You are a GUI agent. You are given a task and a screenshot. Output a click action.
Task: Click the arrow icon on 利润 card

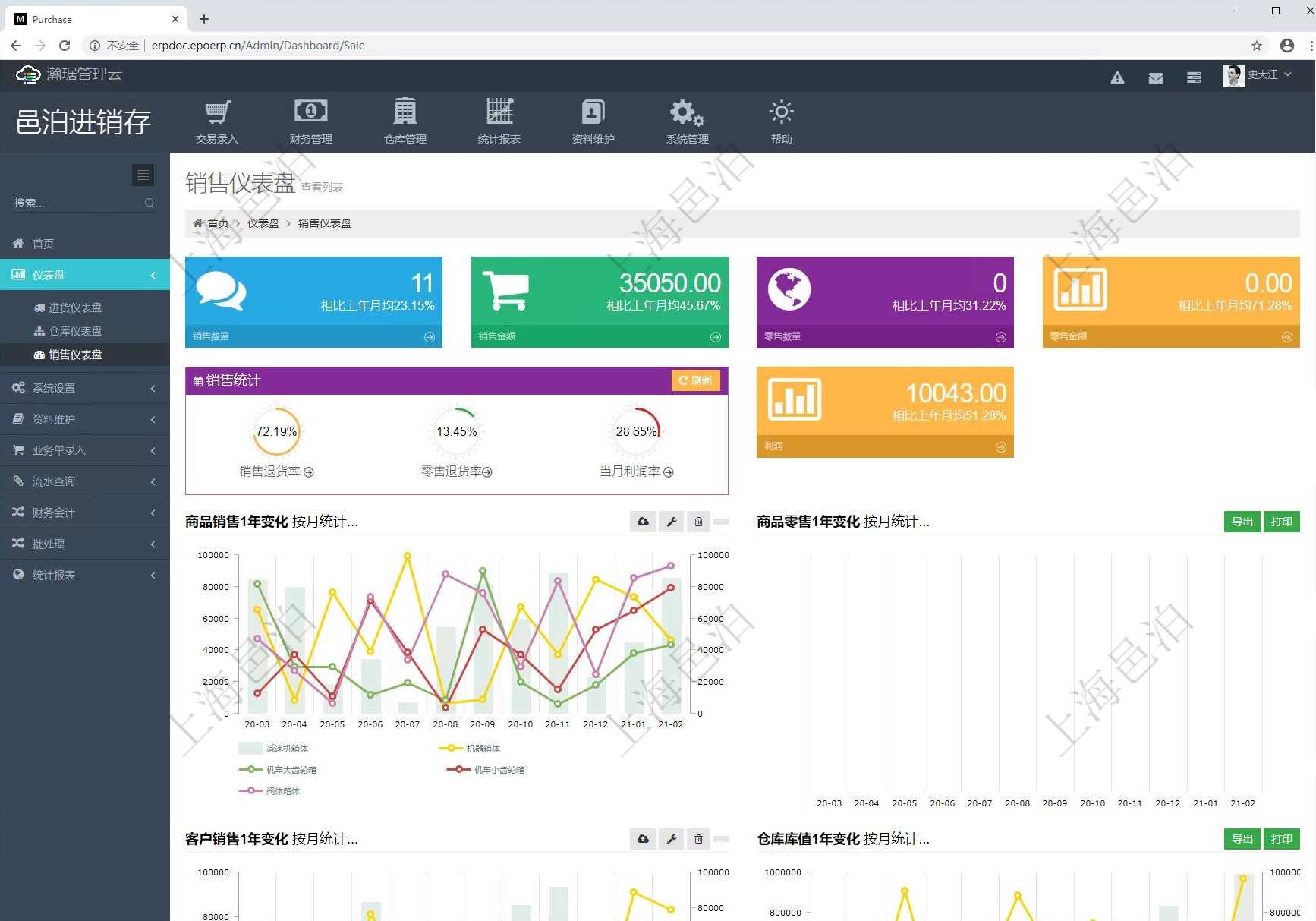(x=1001, y=447)
